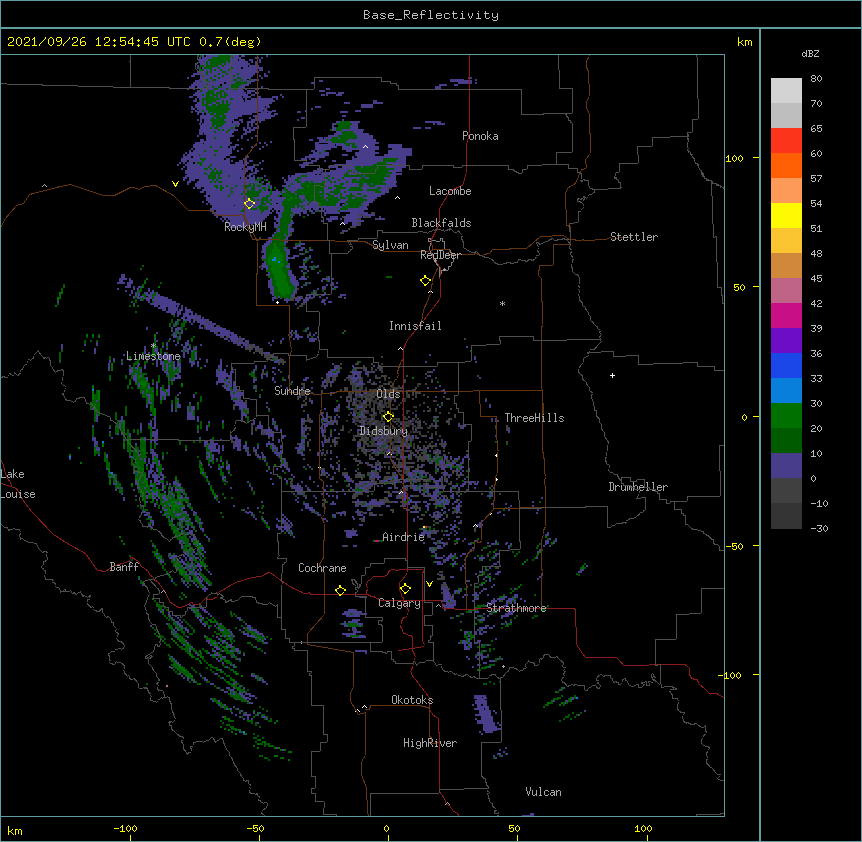Screen dimensions: 862x842
Task: Click the km unit label at top right
Action: coord(745,42)
